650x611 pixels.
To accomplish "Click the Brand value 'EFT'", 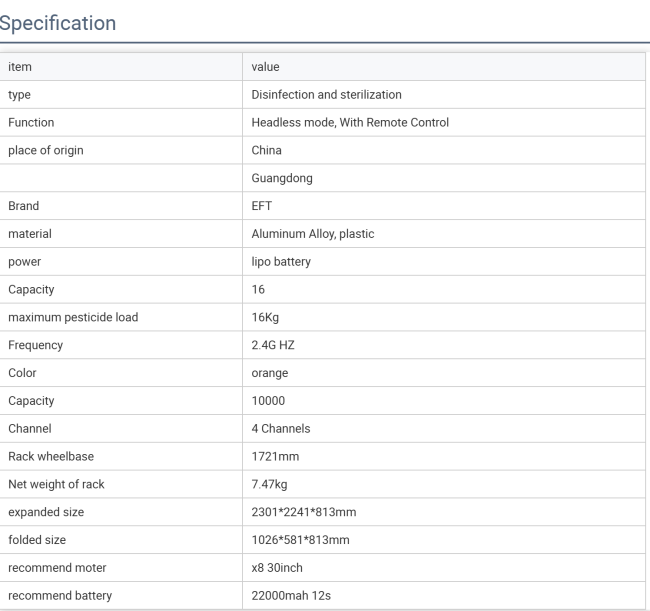I will (x=262, y=206).
